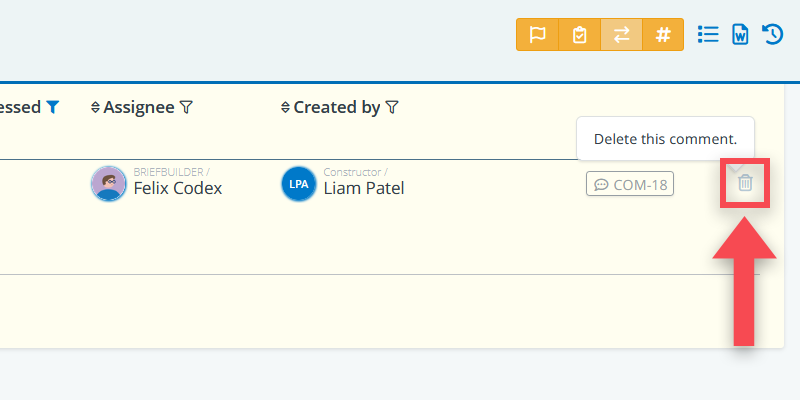Click the hash number button
This screenshot has width=800, height=400.
663,34
